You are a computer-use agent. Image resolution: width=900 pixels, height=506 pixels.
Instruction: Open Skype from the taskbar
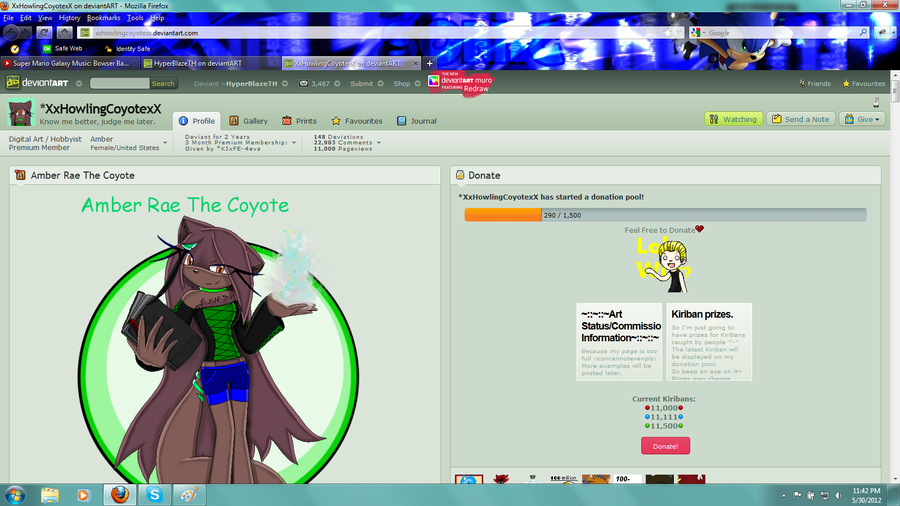tap(154, 495)
